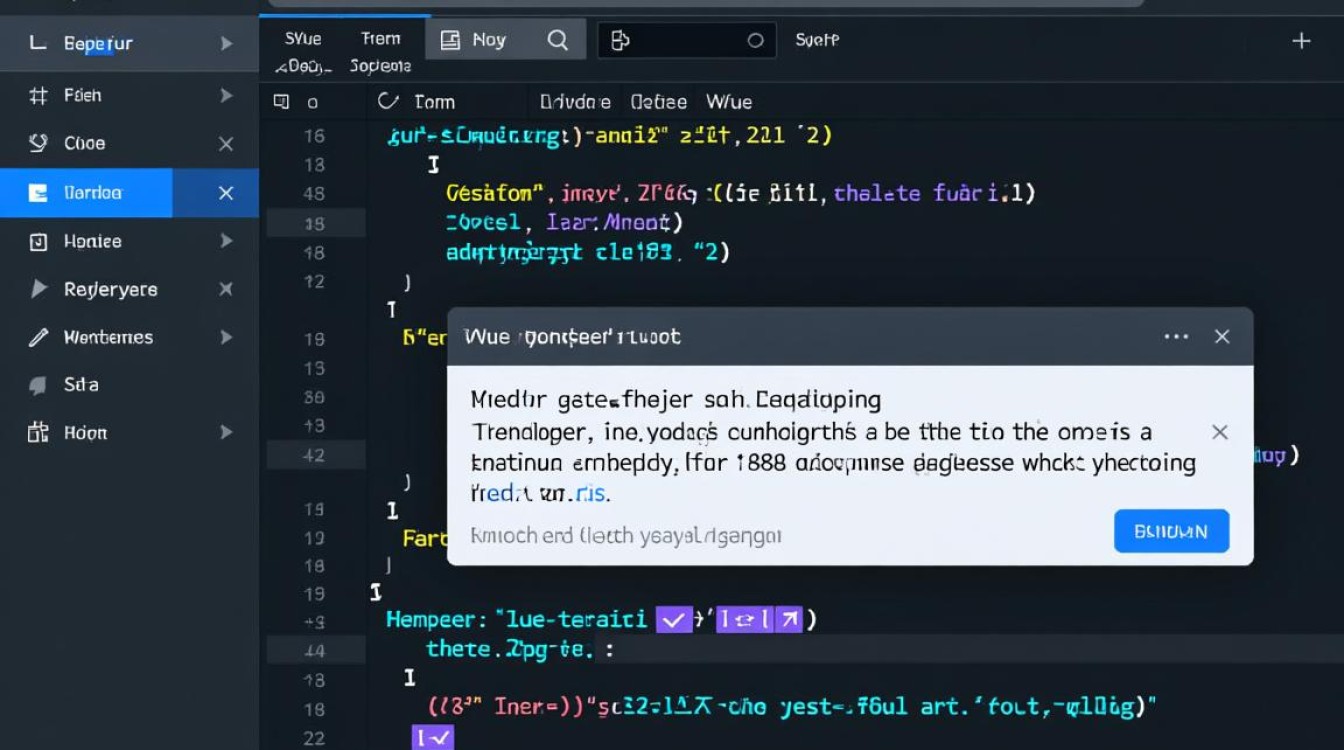Click the square icon beside Hoaiee
Image resolution: width=1344 pixels, height=750 pixels.
pyautogui.click(x=38, y=241)
